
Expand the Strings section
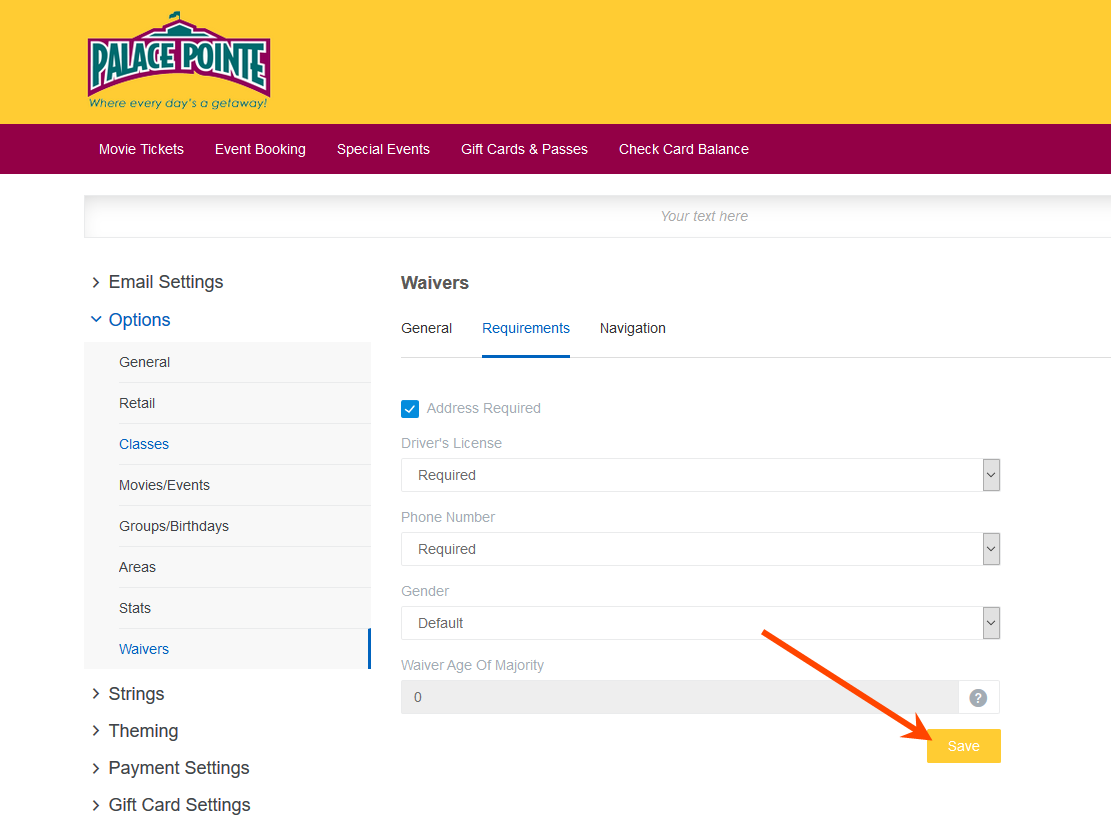136,694
